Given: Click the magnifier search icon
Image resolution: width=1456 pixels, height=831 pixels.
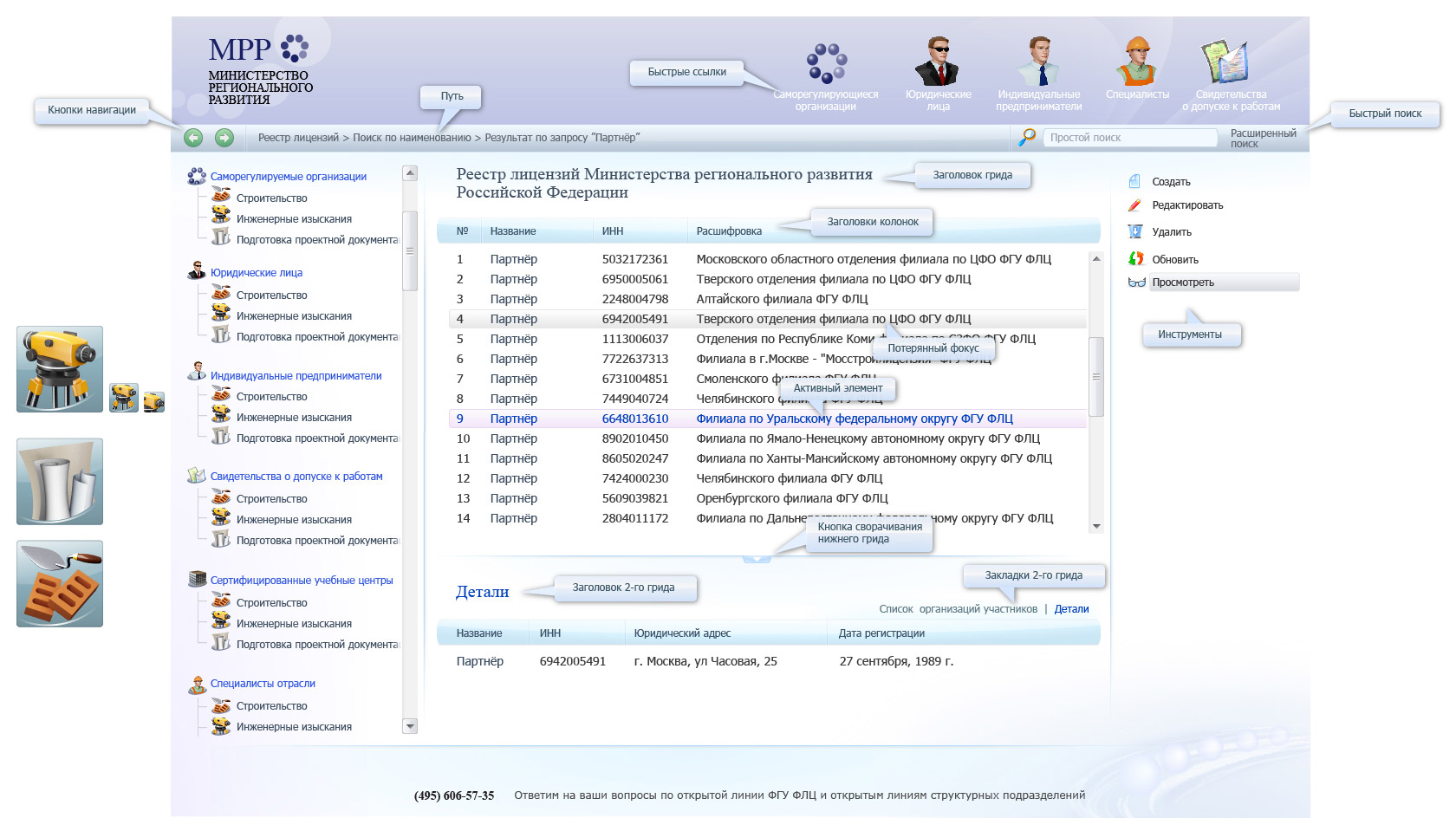Looking at the screenshot, I should 1027,137.
